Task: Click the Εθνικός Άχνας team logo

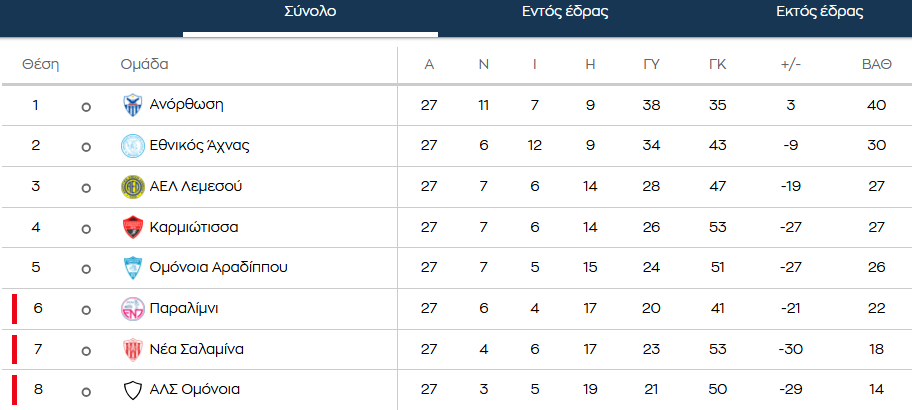Action: tap(133, 145)
